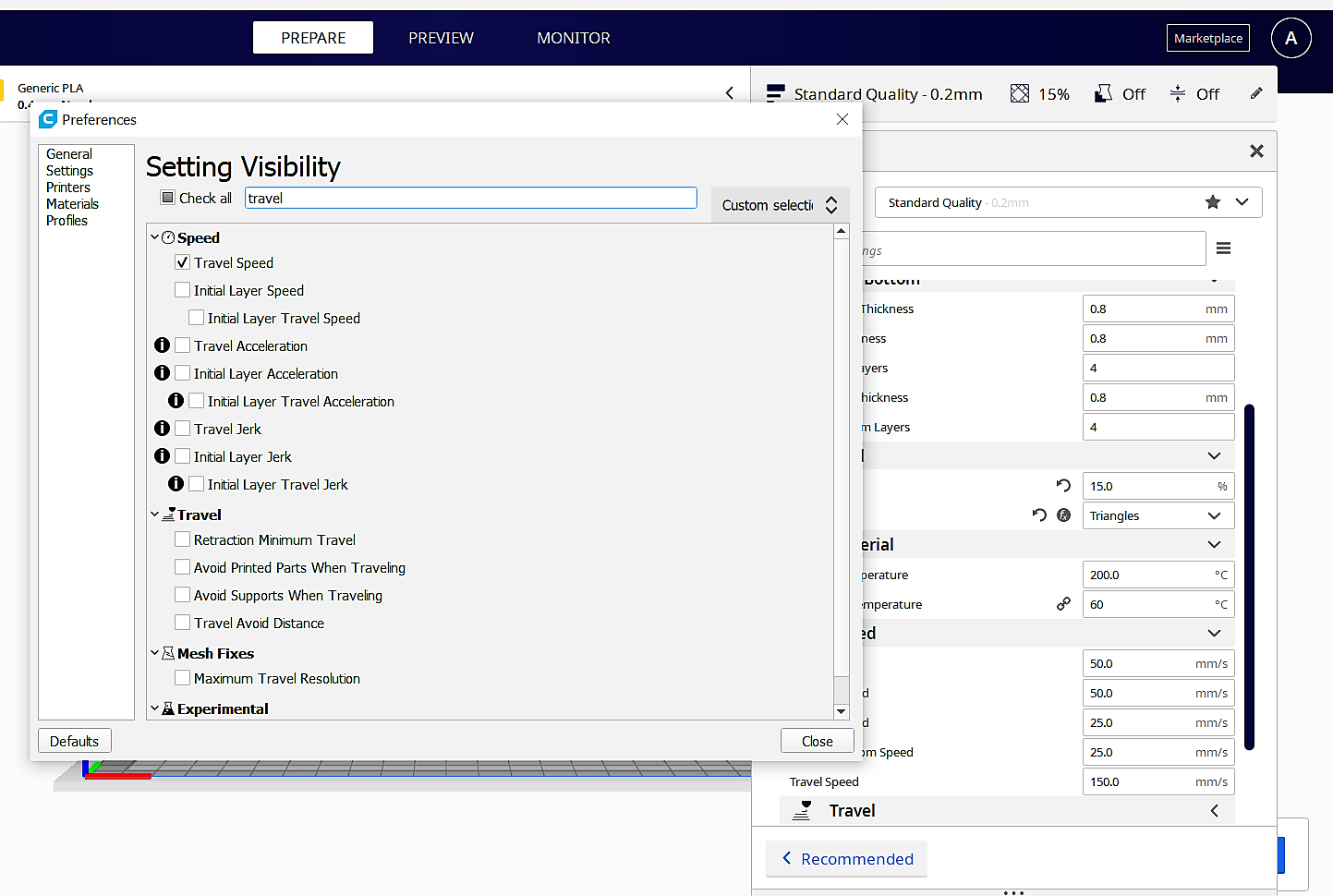Click the support Off icon
Image resolution: width=1333 pixels, height=896 pixels.
coord(1103,93)
